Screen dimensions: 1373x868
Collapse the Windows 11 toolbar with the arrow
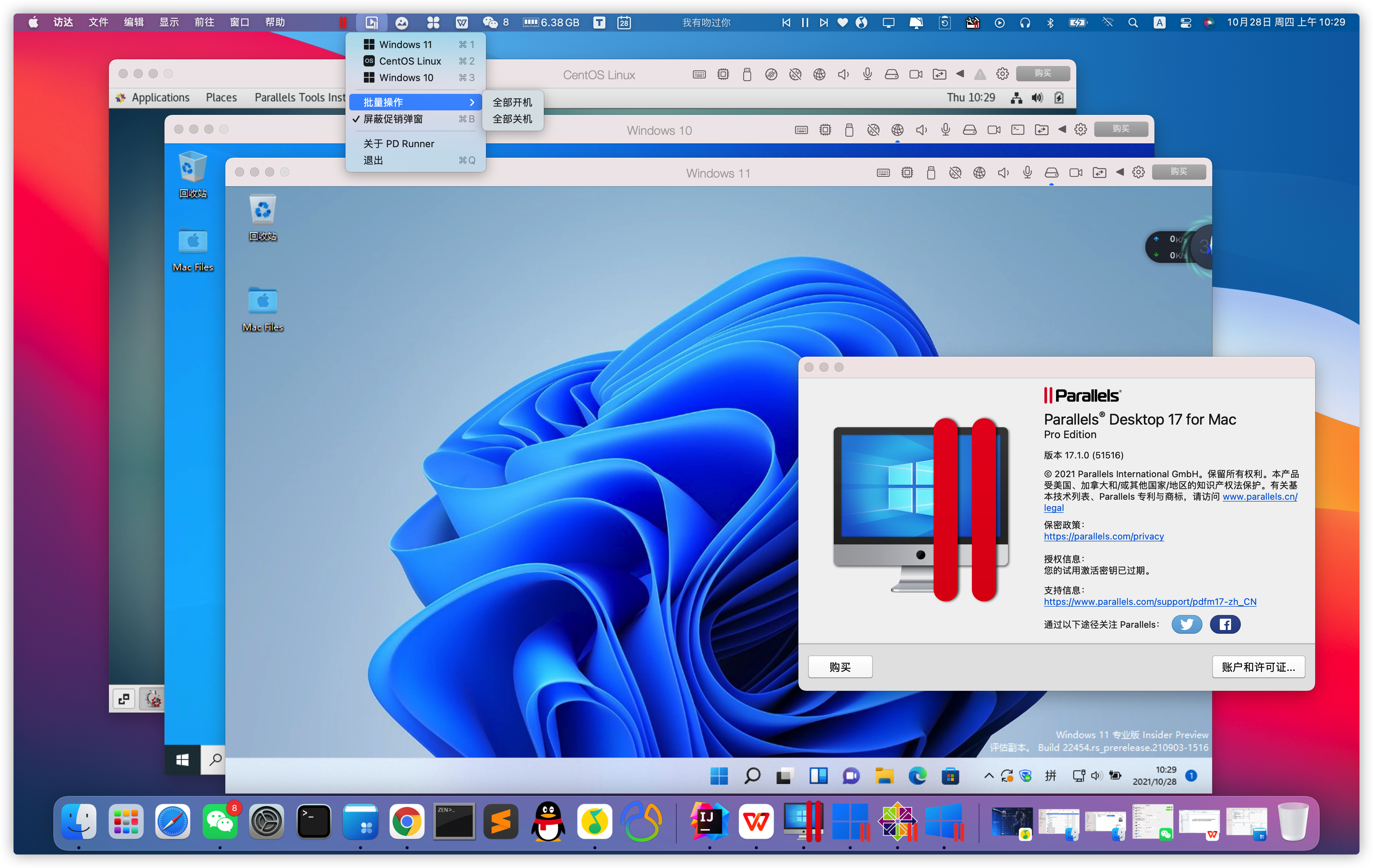pyautogui.click(x=1119, y=173)
